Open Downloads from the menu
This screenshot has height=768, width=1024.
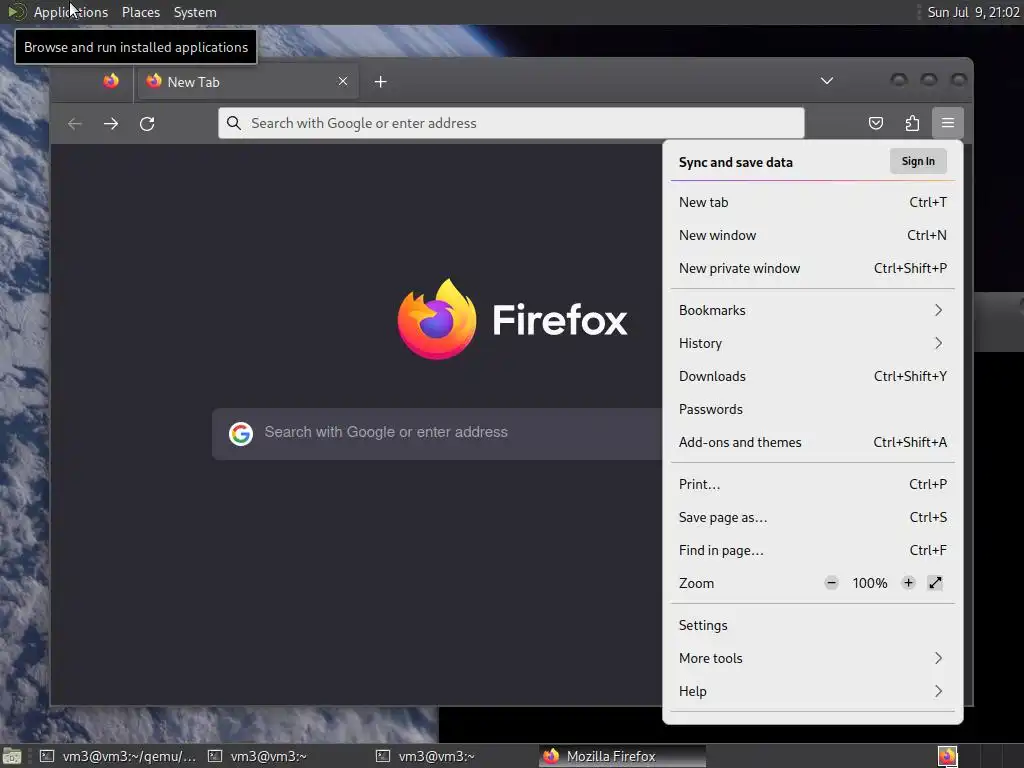812,376
